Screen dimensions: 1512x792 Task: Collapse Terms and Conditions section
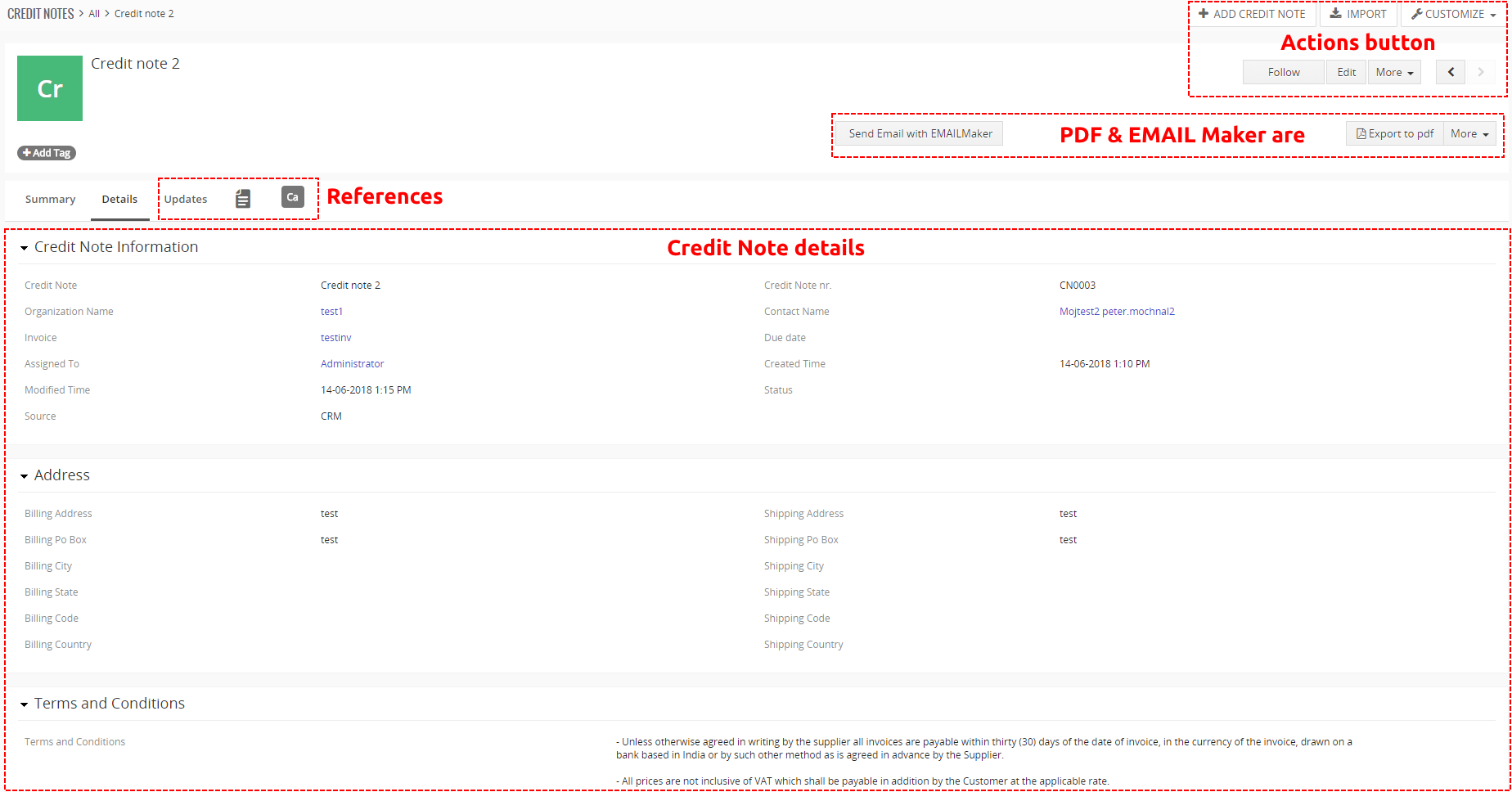(x=25, y=704)
